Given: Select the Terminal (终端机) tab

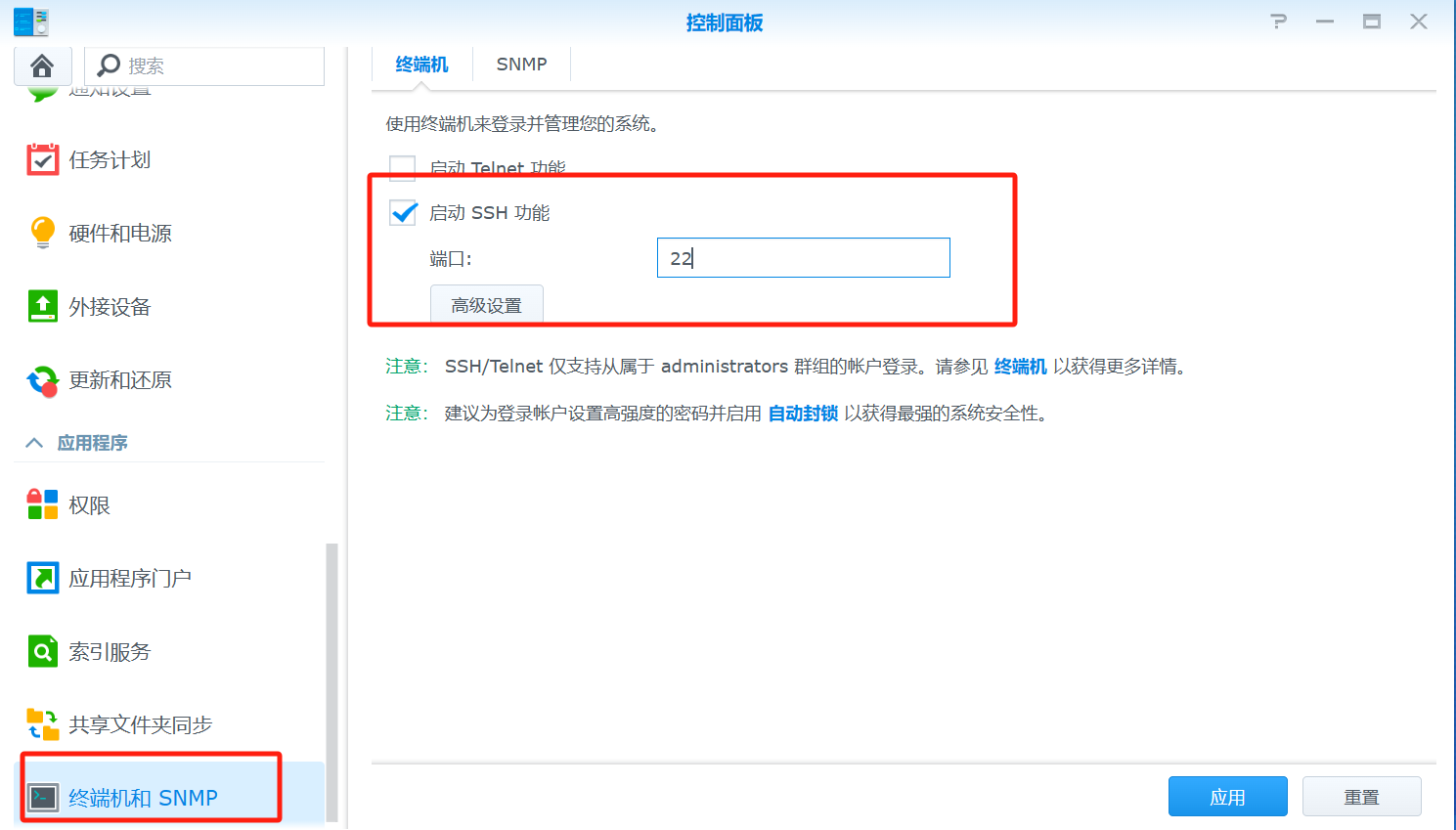Looking at the screenshot, I should (421, 65).
